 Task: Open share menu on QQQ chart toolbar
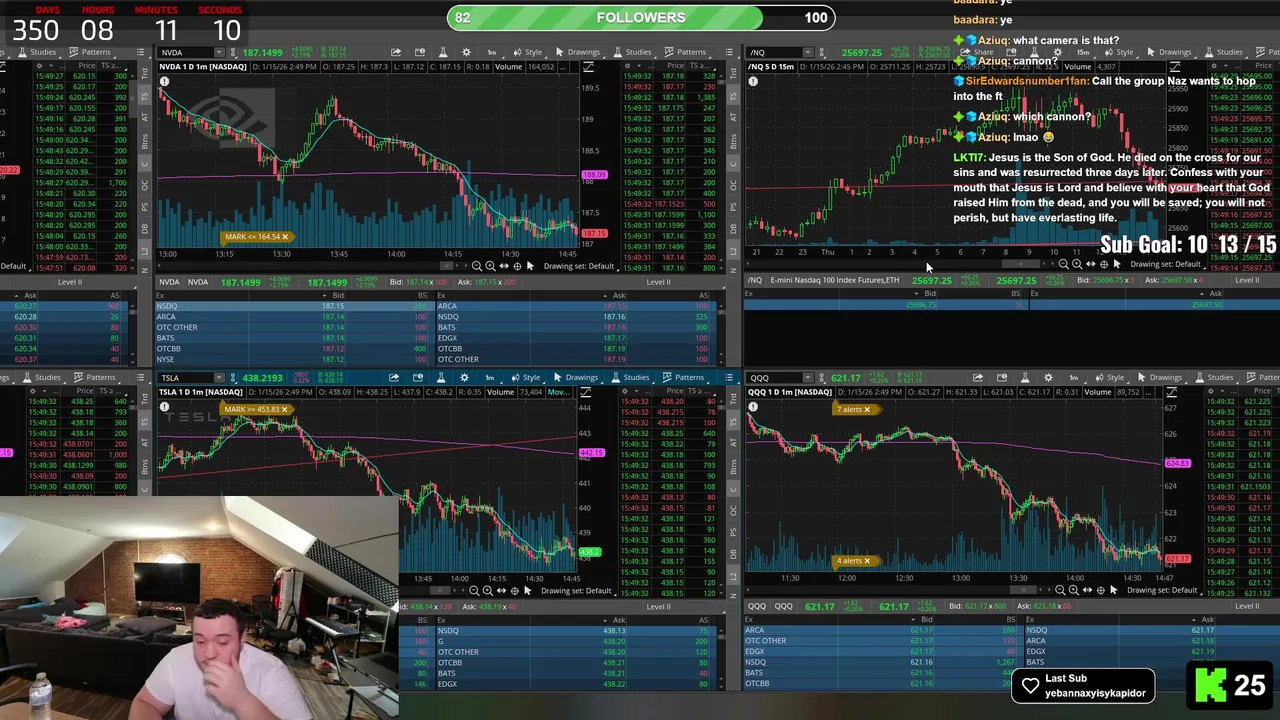click(x=978, y=378)
